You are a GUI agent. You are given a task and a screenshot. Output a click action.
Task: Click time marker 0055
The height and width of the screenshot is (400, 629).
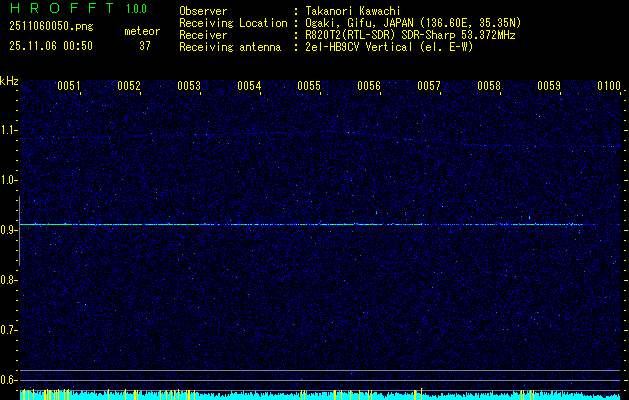pos(309,86)
